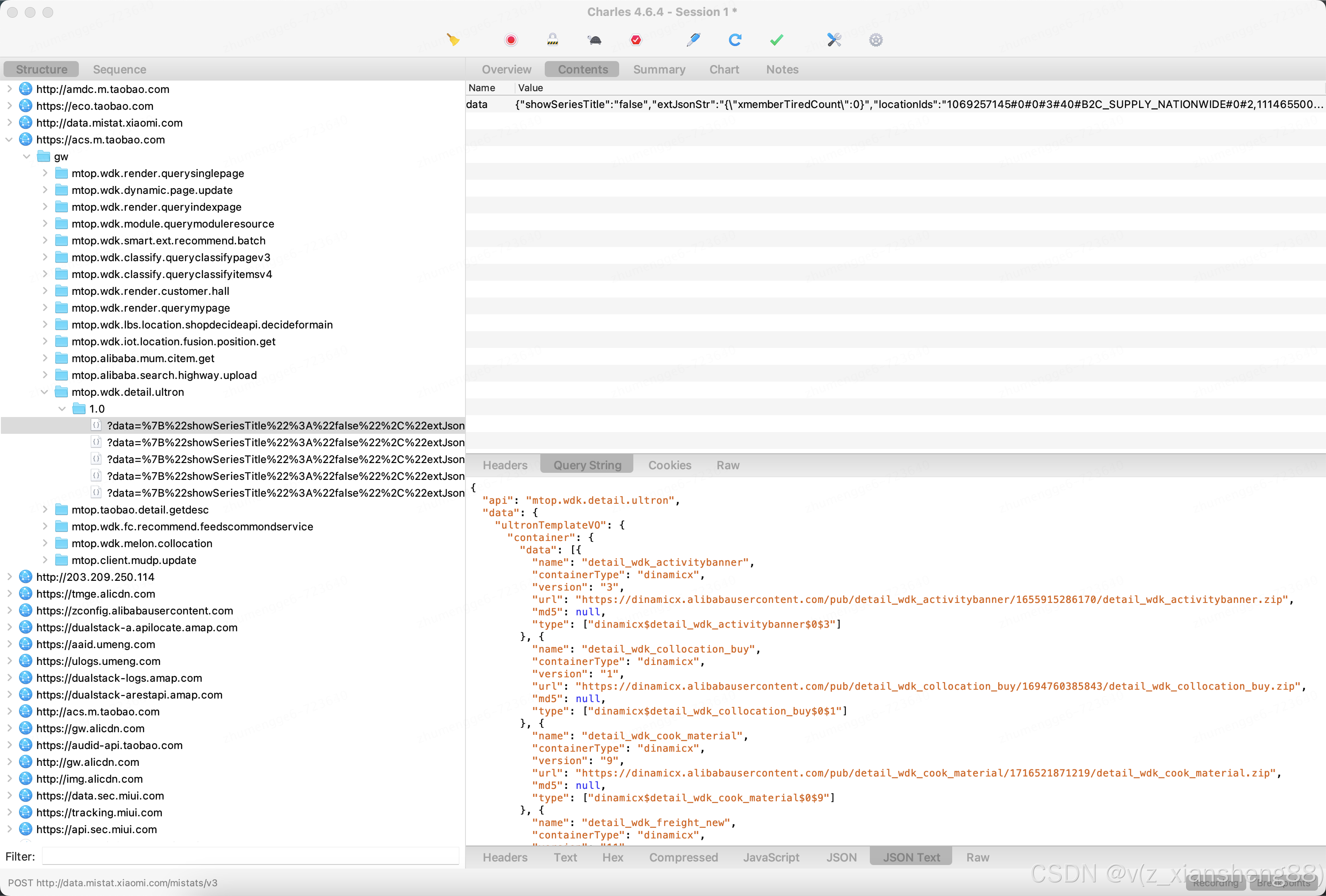Click the repeat request refresh icon
This screenshot has height=896, width=1326.
point(735,39)
